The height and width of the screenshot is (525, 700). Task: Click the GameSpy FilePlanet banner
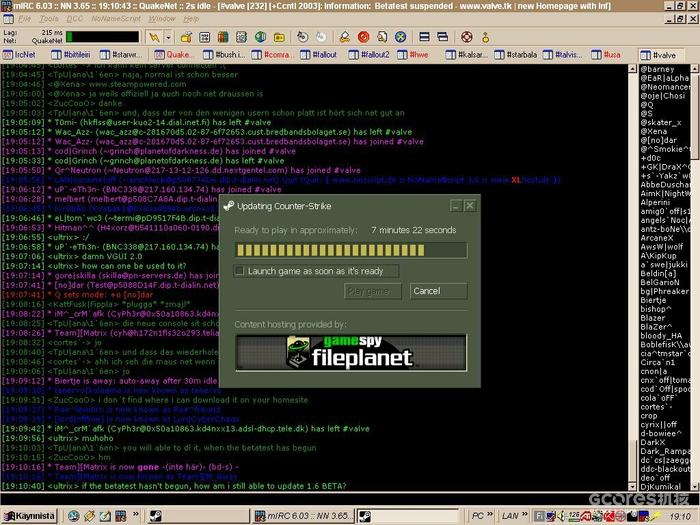pos(351,353)
